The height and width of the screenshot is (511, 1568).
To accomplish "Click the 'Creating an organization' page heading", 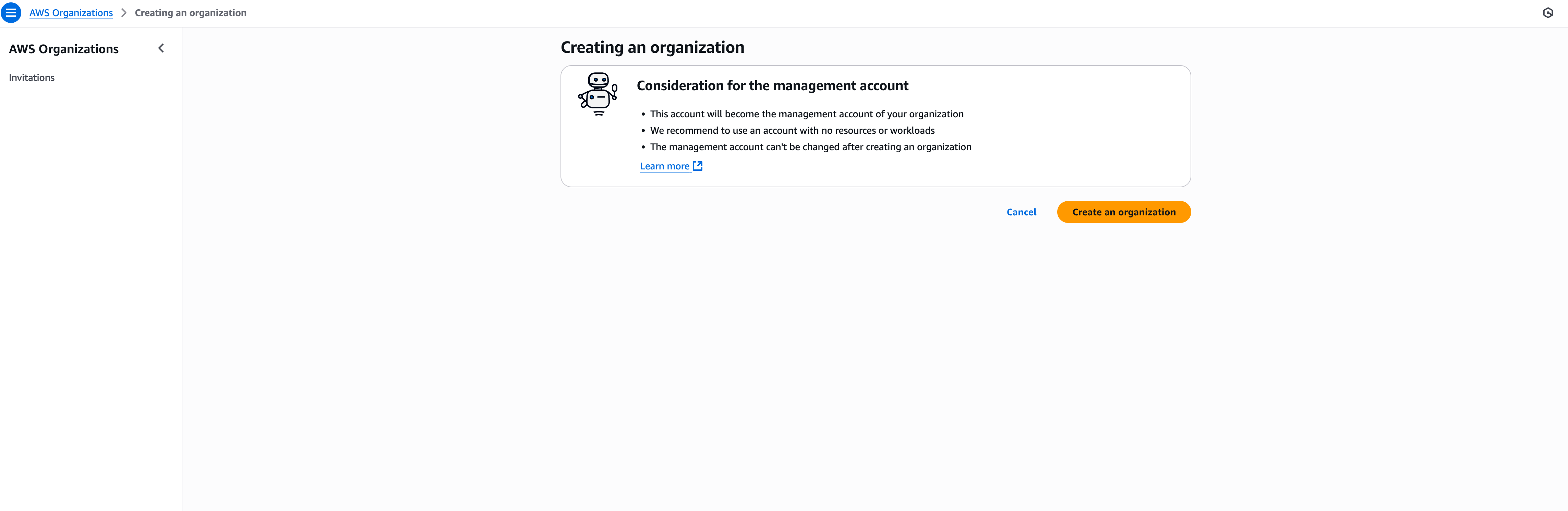I will click(x=652, y=48).
